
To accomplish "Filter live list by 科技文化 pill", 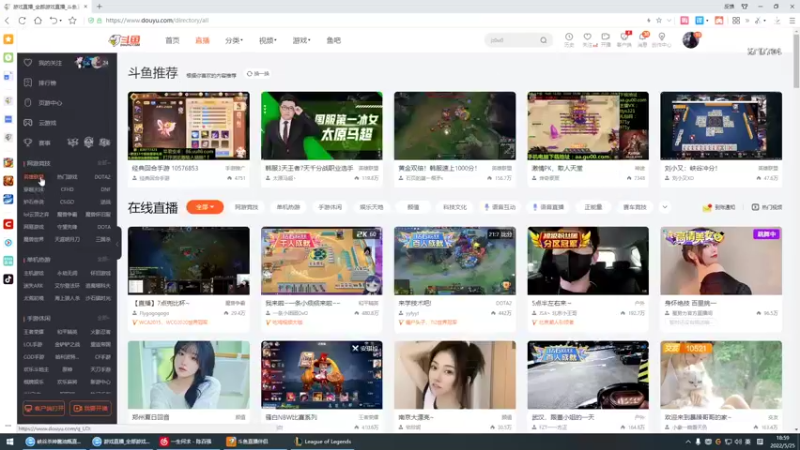I will click(455, 207).
